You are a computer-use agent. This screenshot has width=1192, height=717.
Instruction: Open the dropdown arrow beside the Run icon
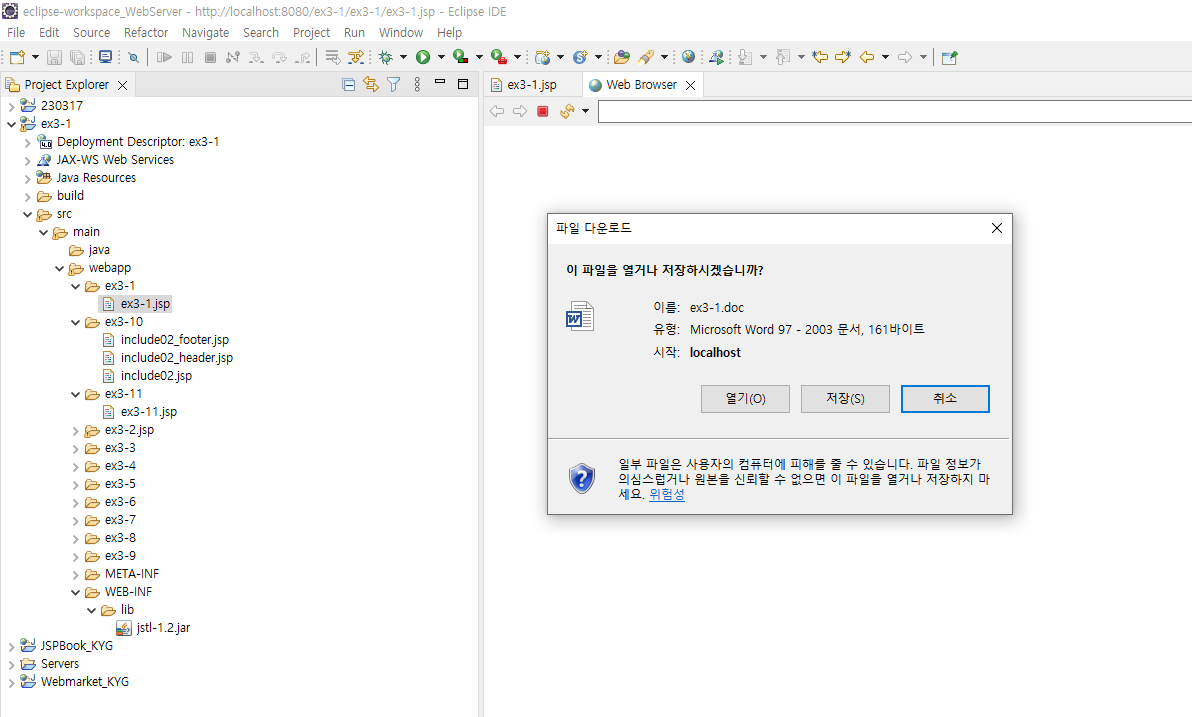click(441, 57)
